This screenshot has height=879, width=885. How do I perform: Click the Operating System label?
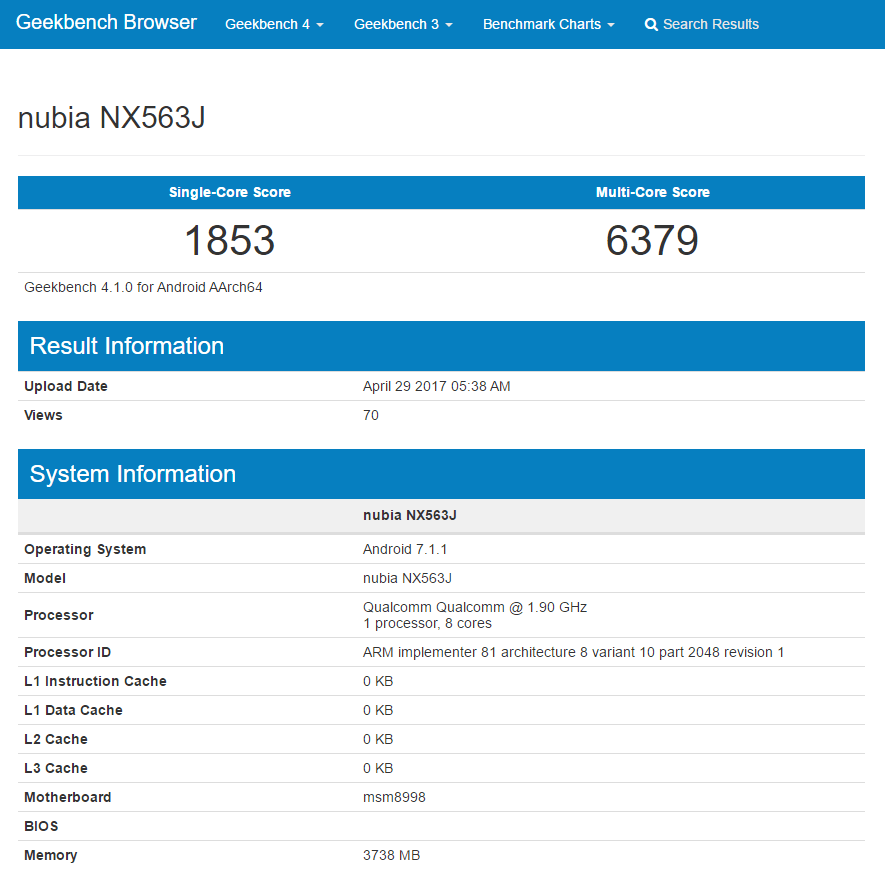pos(85,549)
